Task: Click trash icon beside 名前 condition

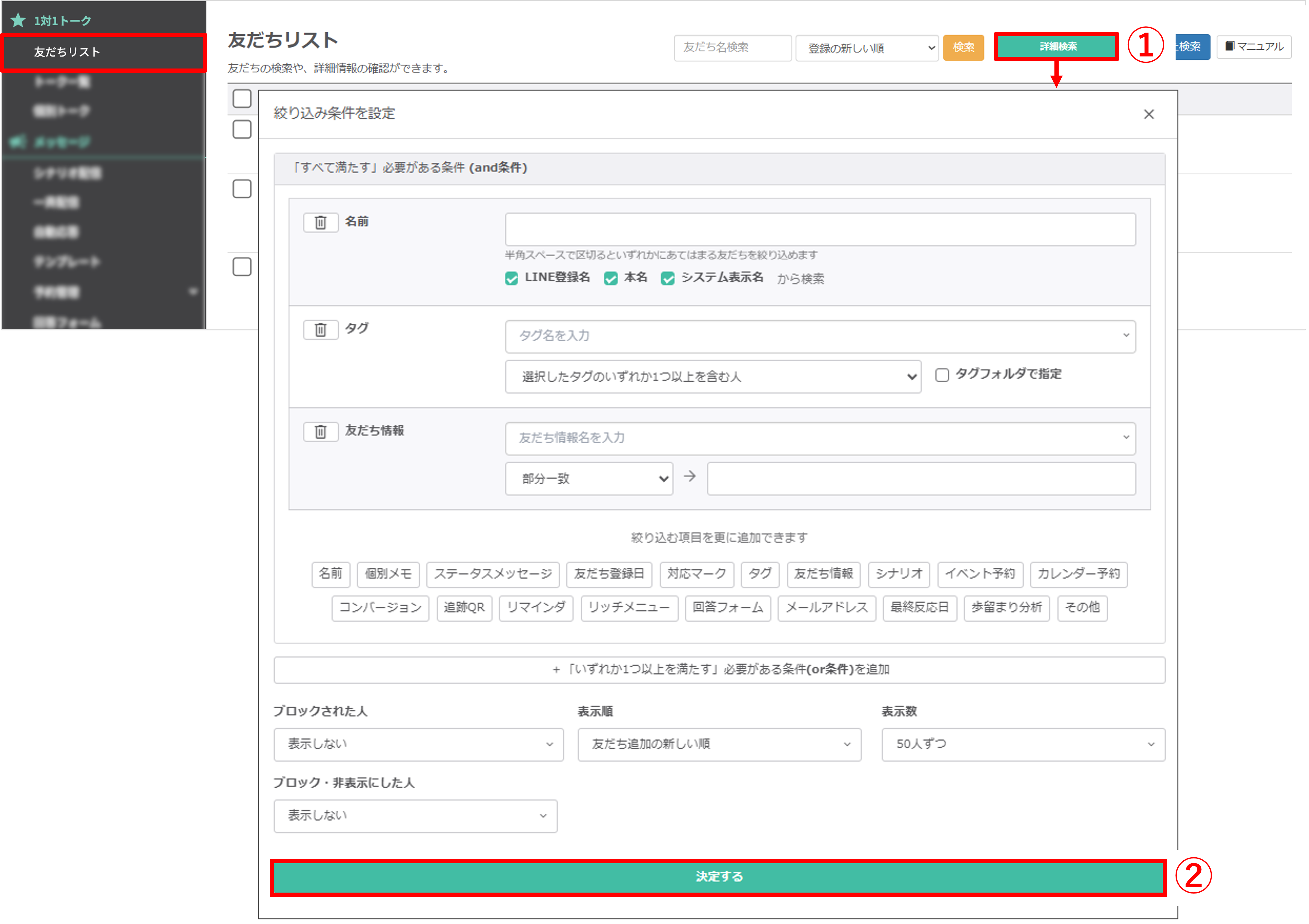Action: point(320,222)
